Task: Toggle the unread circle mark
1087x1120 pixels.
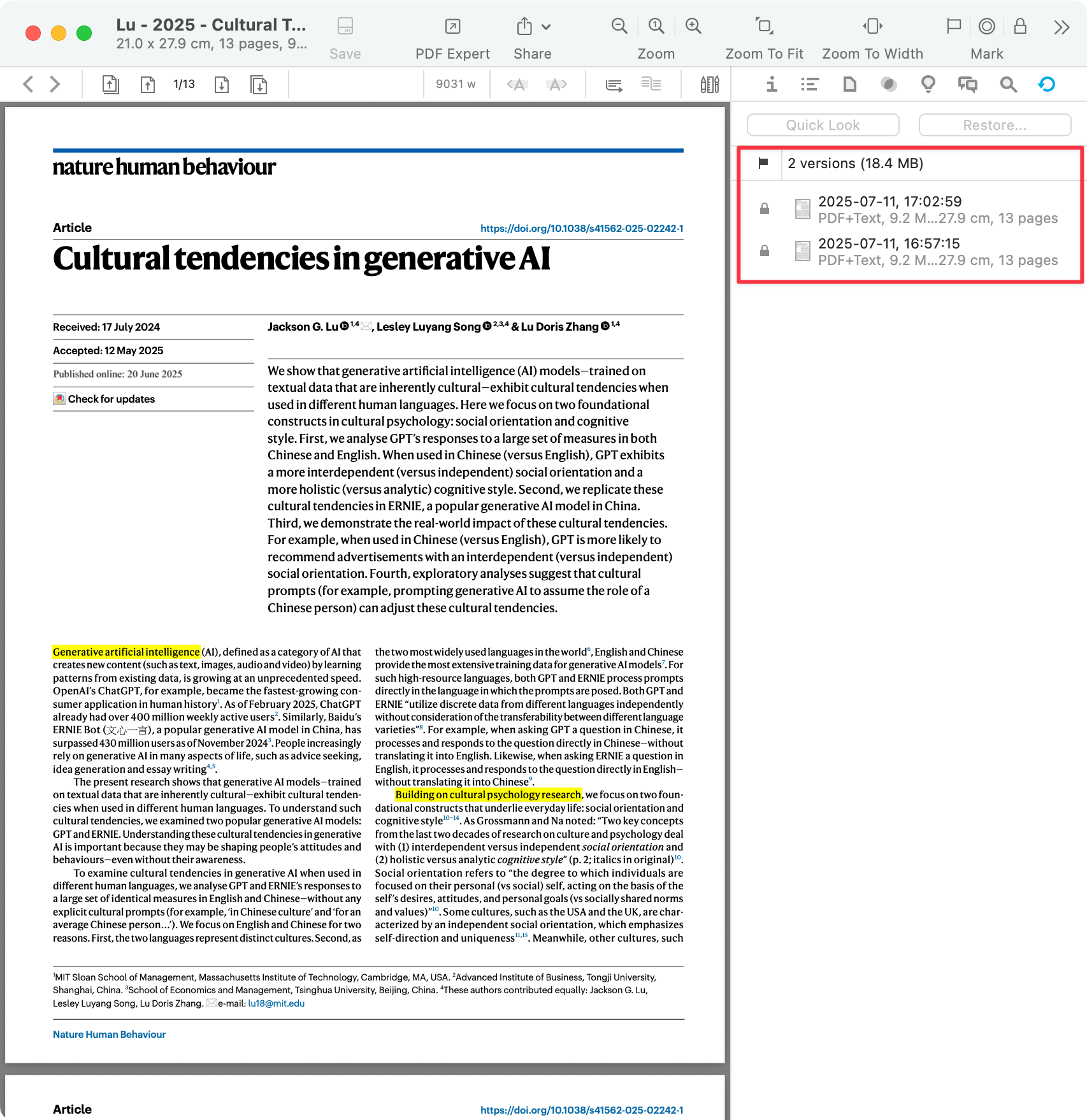Action: tap(986, 26)
